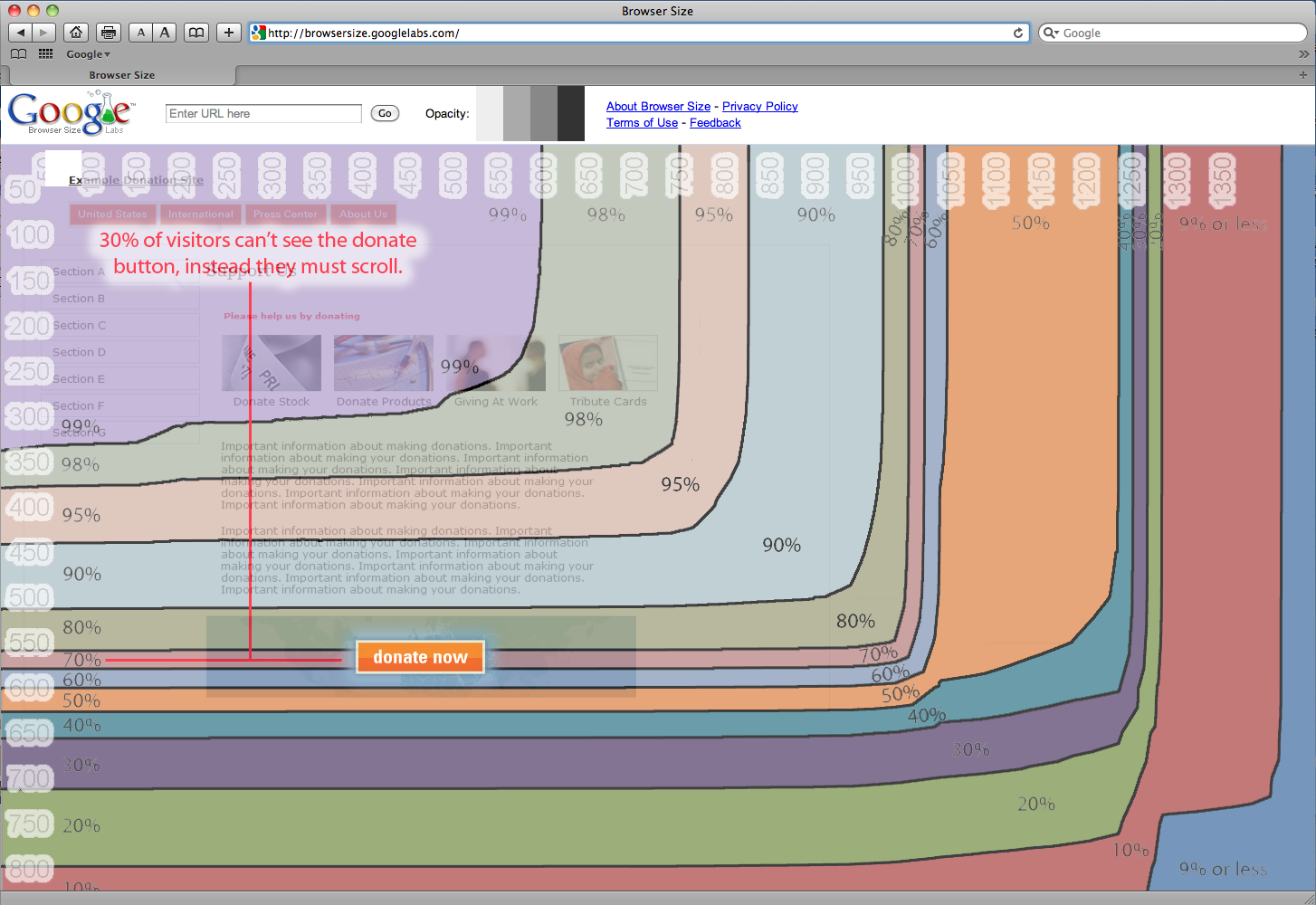The width and height of the screenshot is (1316, 905).
Task: Open About Browser Size link
Action: pos(658,106)
